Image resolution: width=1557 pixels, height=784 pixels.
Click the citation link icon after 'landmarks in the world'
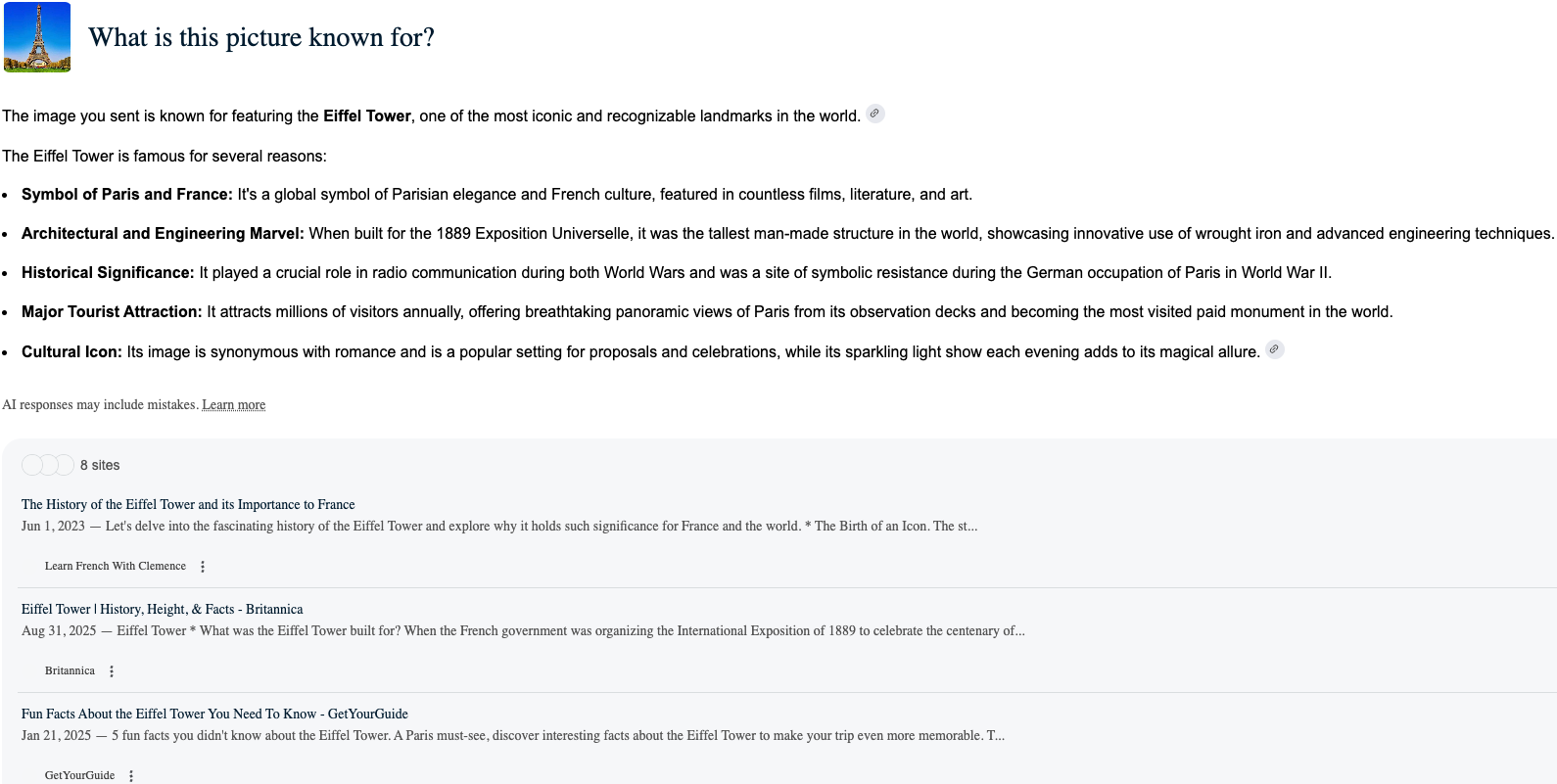tap(875, 114)
